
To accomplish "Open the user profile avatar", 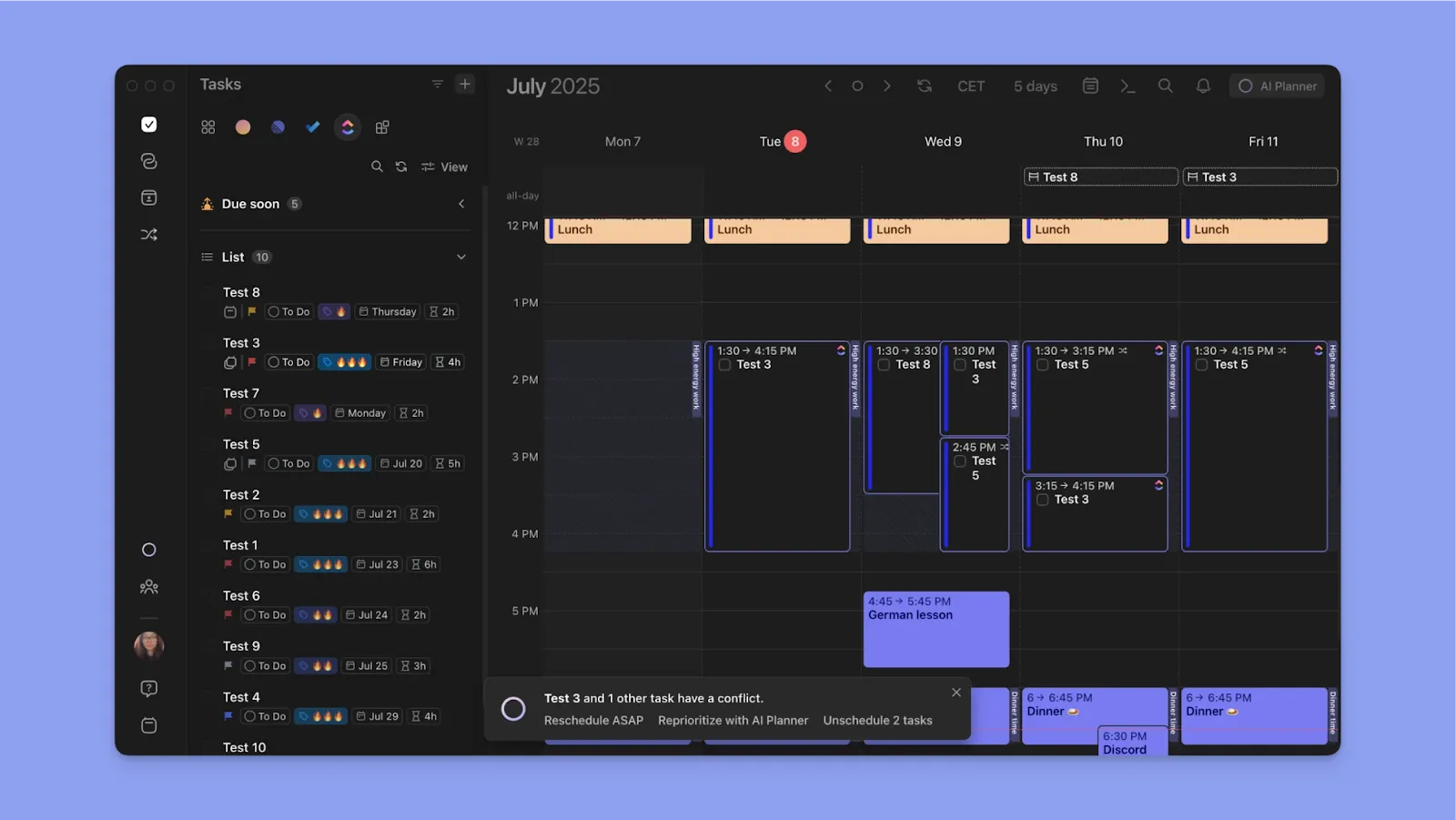I will coord(149,645).
